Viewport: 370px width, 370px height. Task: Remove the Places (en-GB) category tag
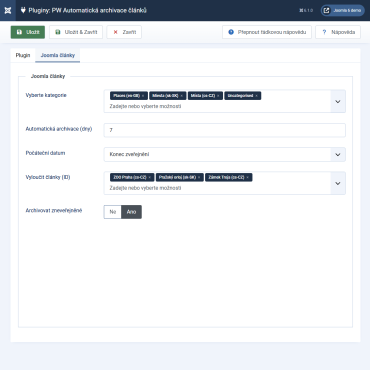point(143,96)
